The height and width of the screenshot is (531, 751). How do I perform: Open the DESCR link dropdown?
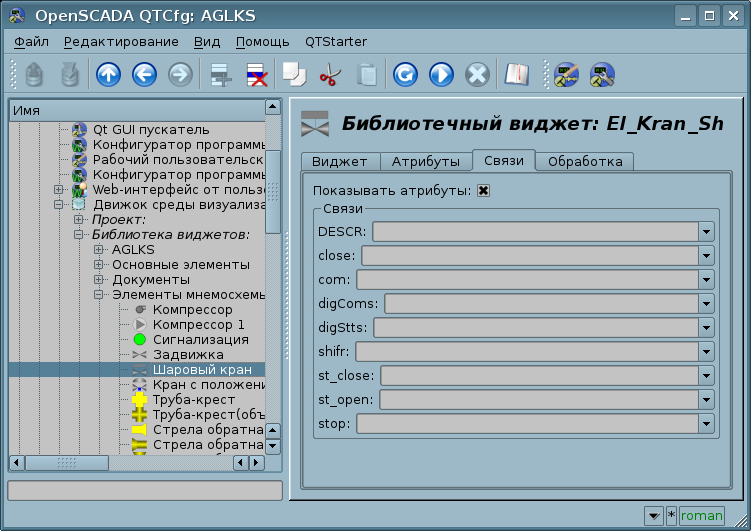pos(706,232)
